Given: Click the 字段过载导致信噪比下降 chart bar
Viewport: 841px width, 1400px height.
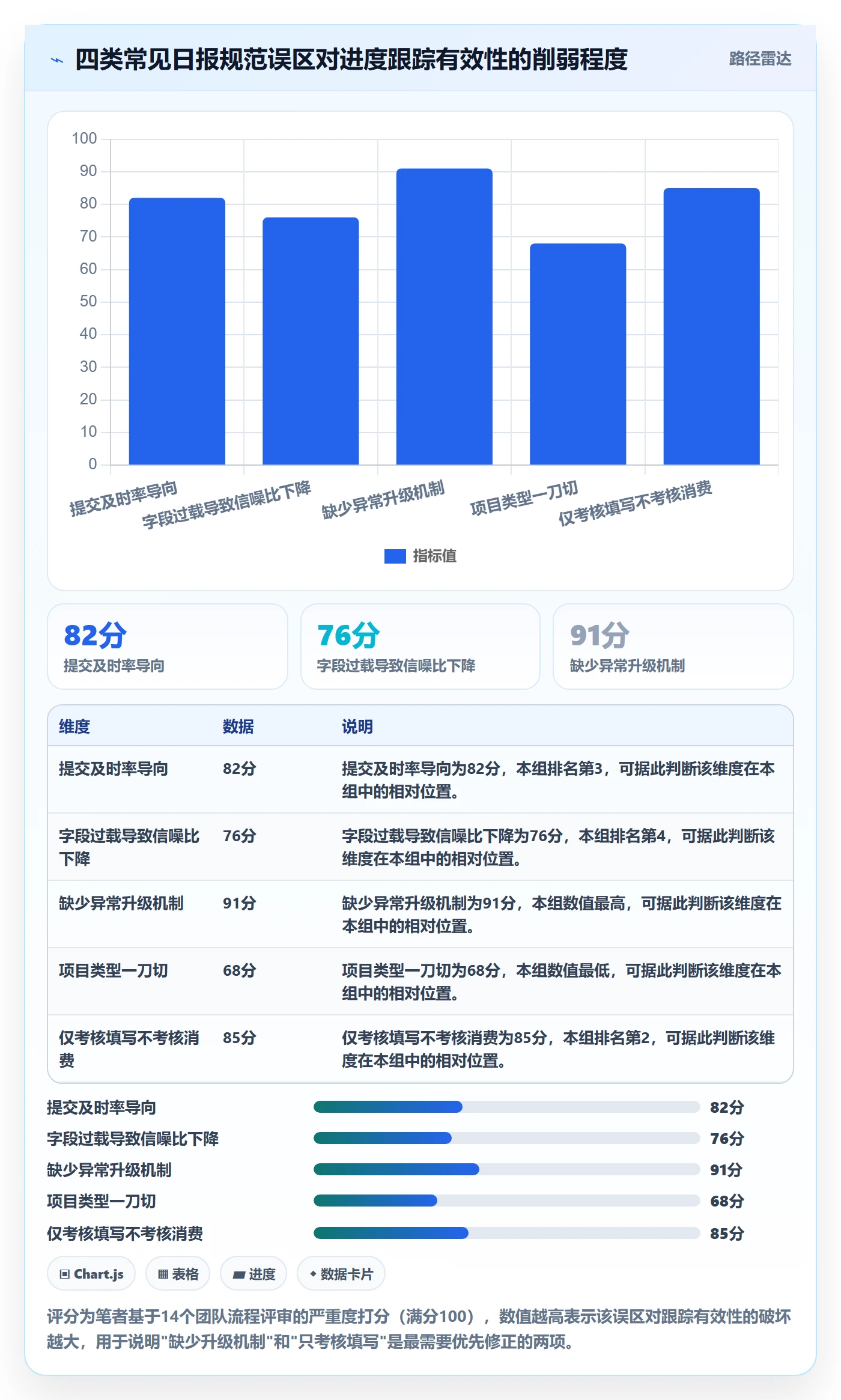Looking at the screenshot, I should 311,341.
